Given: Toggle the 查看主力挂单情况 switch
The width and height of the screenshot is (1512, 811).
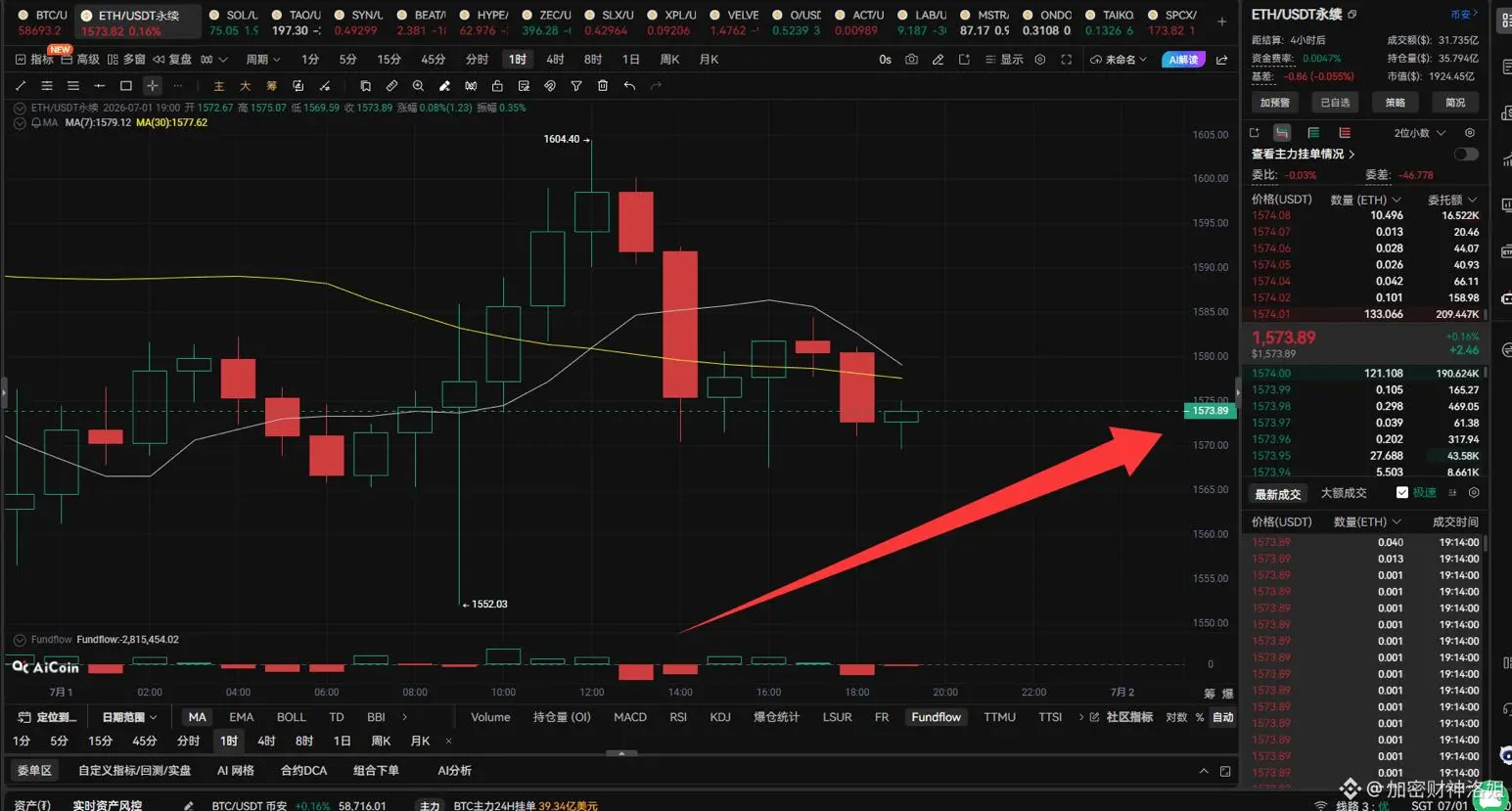Looking at the screenshot, I should coord(1465,154).
